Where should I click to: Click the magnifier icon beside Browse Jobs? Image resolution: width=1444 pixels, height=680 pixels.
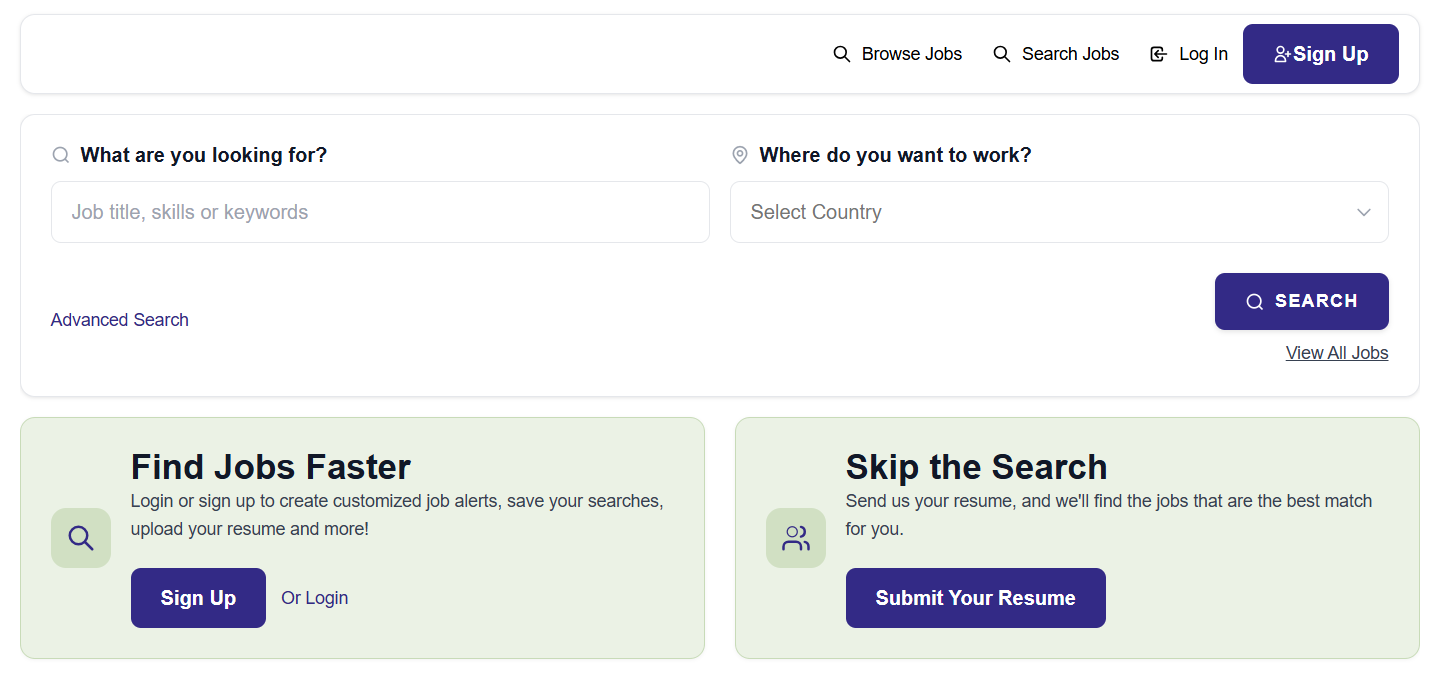click(842, 54)
